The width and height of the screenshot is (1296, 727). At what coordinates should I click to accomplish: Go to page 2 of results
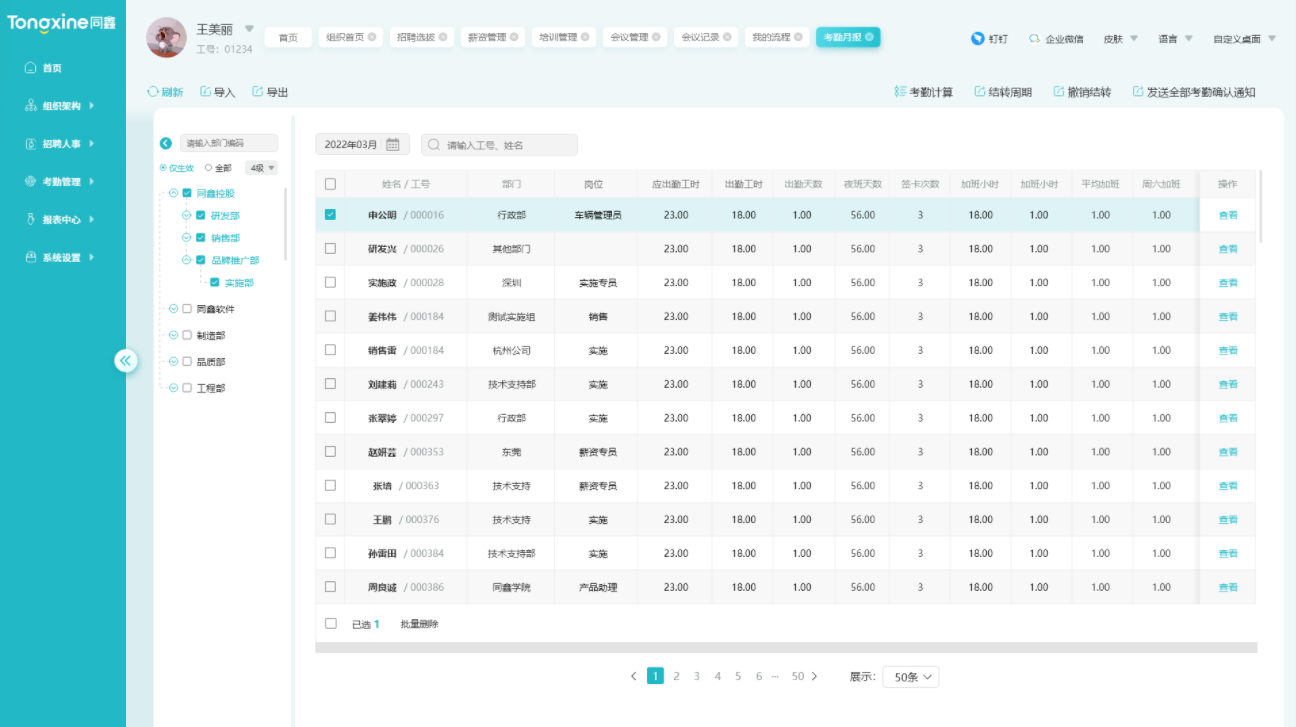(676, 676)
